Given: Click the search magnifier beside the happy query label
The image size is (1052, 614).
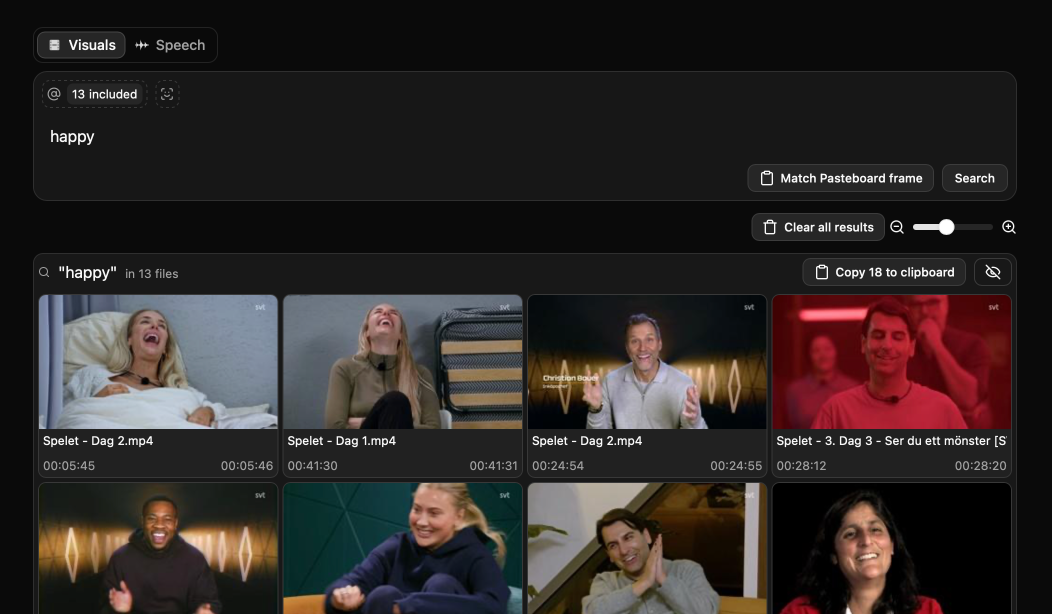Looking at the screenshot, I should pos(44,272).
